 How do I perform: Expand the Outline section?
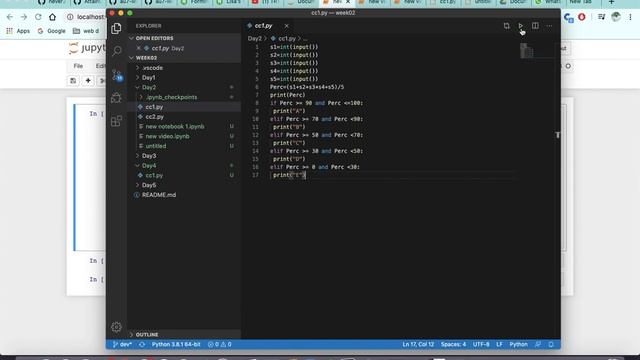(184, 335)
